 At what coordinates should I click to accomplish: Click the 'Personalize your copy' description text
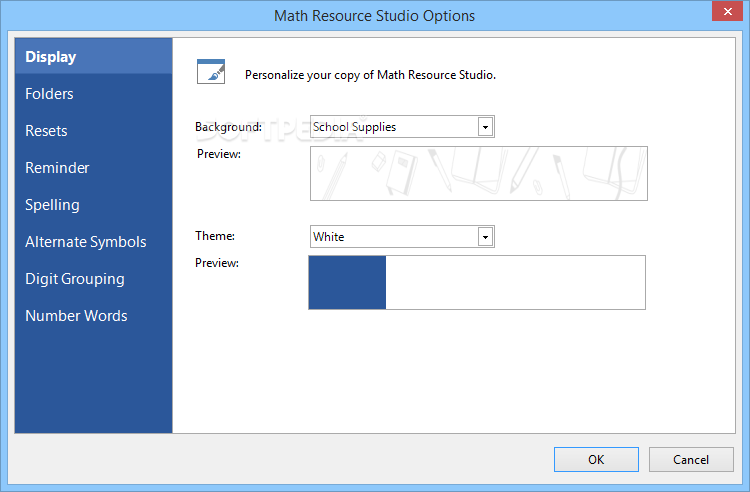tap(370, 75)
